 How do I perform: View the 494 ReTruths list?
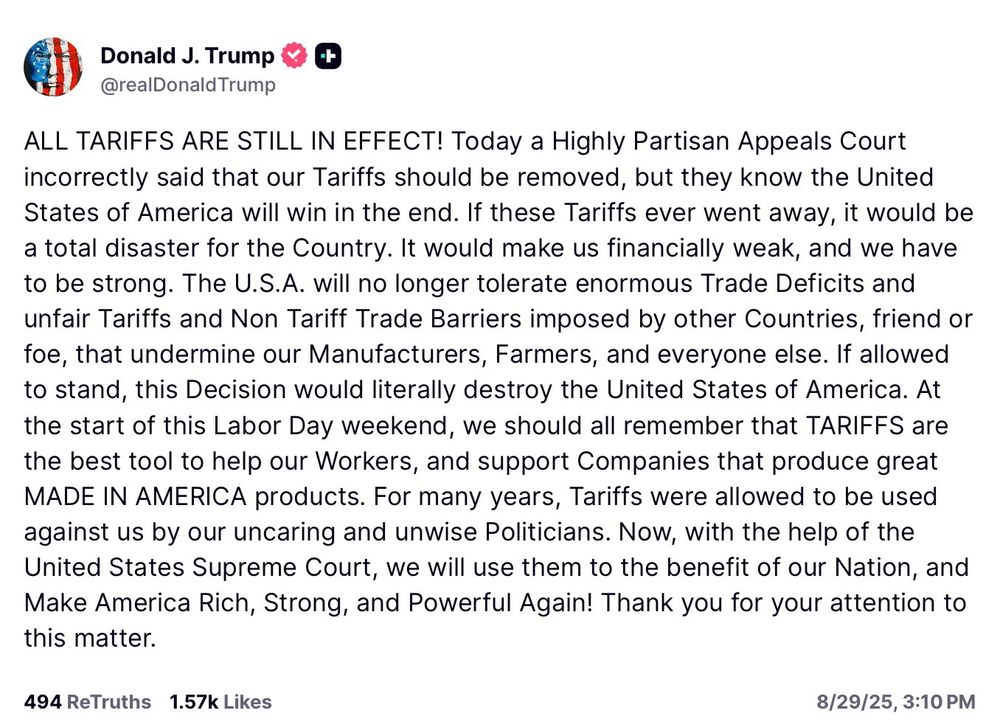(88, 702)
